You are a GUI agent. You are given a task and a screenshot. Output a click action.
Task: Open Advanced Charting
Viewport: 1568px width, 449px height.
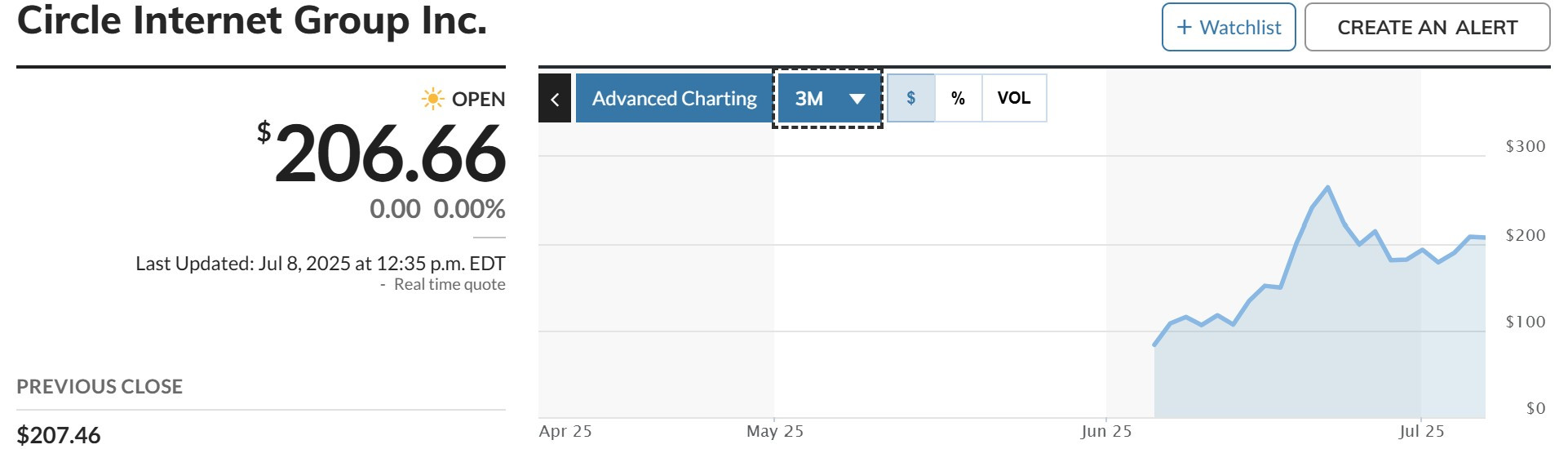(675, 99)
